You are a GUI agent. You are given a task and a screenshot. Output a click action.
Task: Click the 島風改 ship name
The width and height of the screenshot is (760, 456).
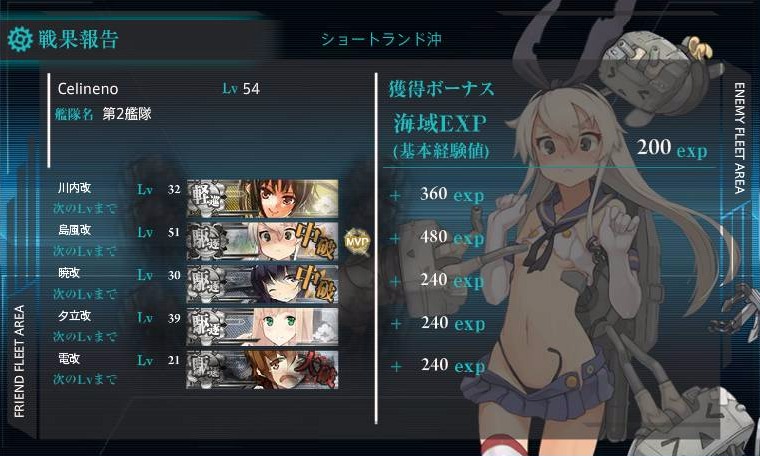coord(75,230)
